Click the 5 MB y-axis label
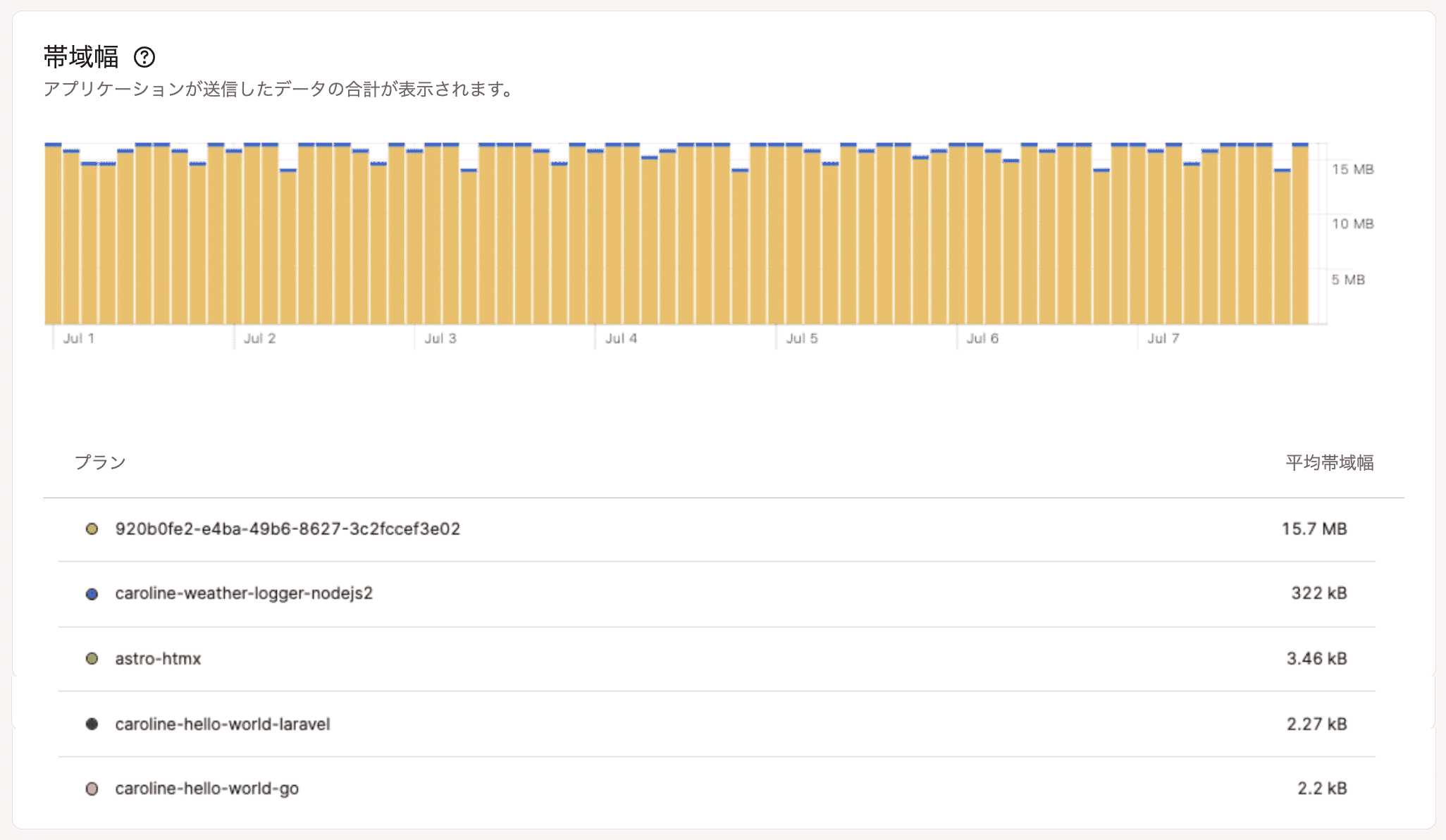This screenshot has height=840, width=1446. 1348,280
